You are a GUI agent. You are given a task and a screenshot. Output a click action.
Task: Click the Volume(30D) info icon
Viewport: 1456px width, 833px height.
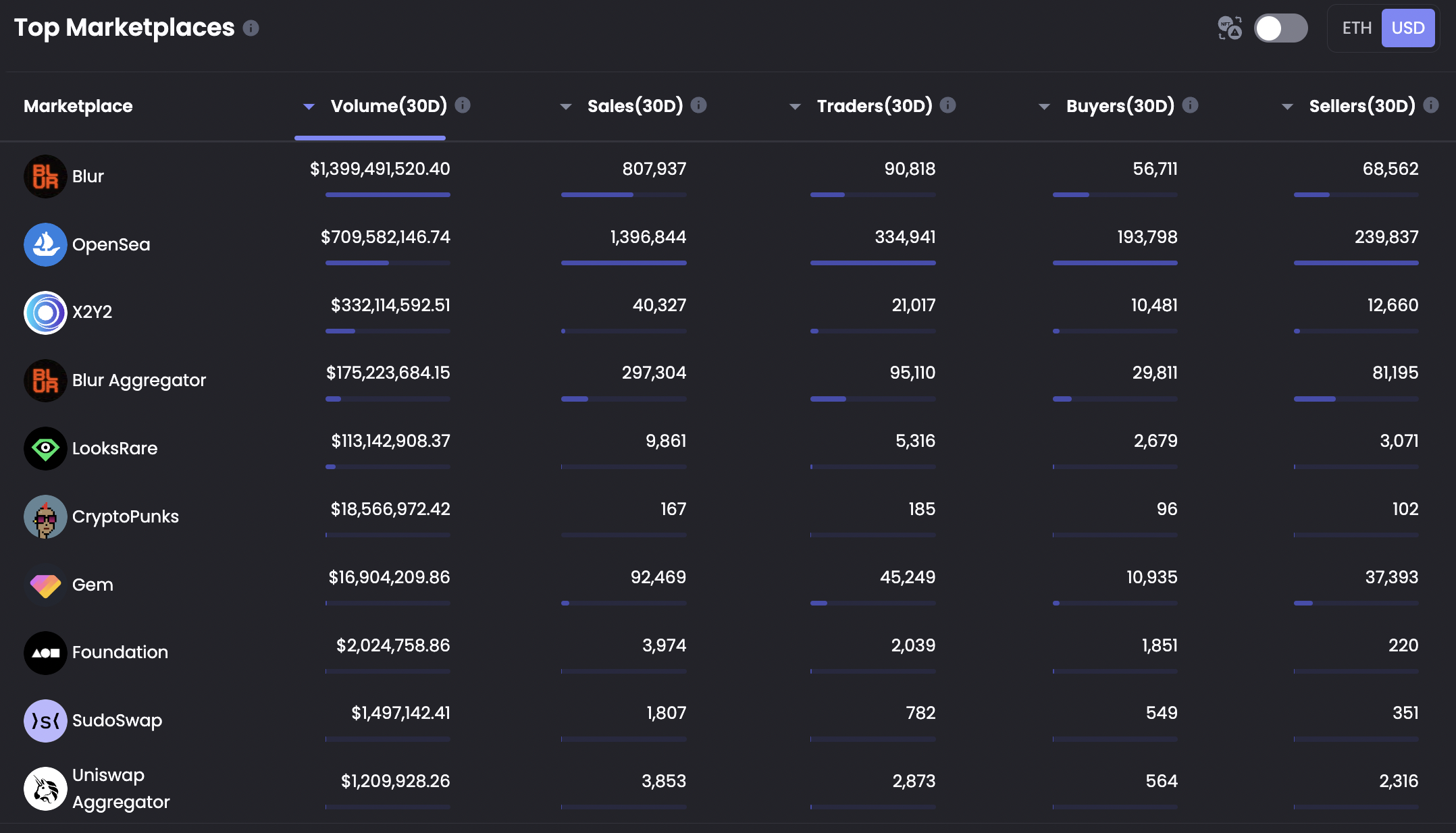coord(463,105)
